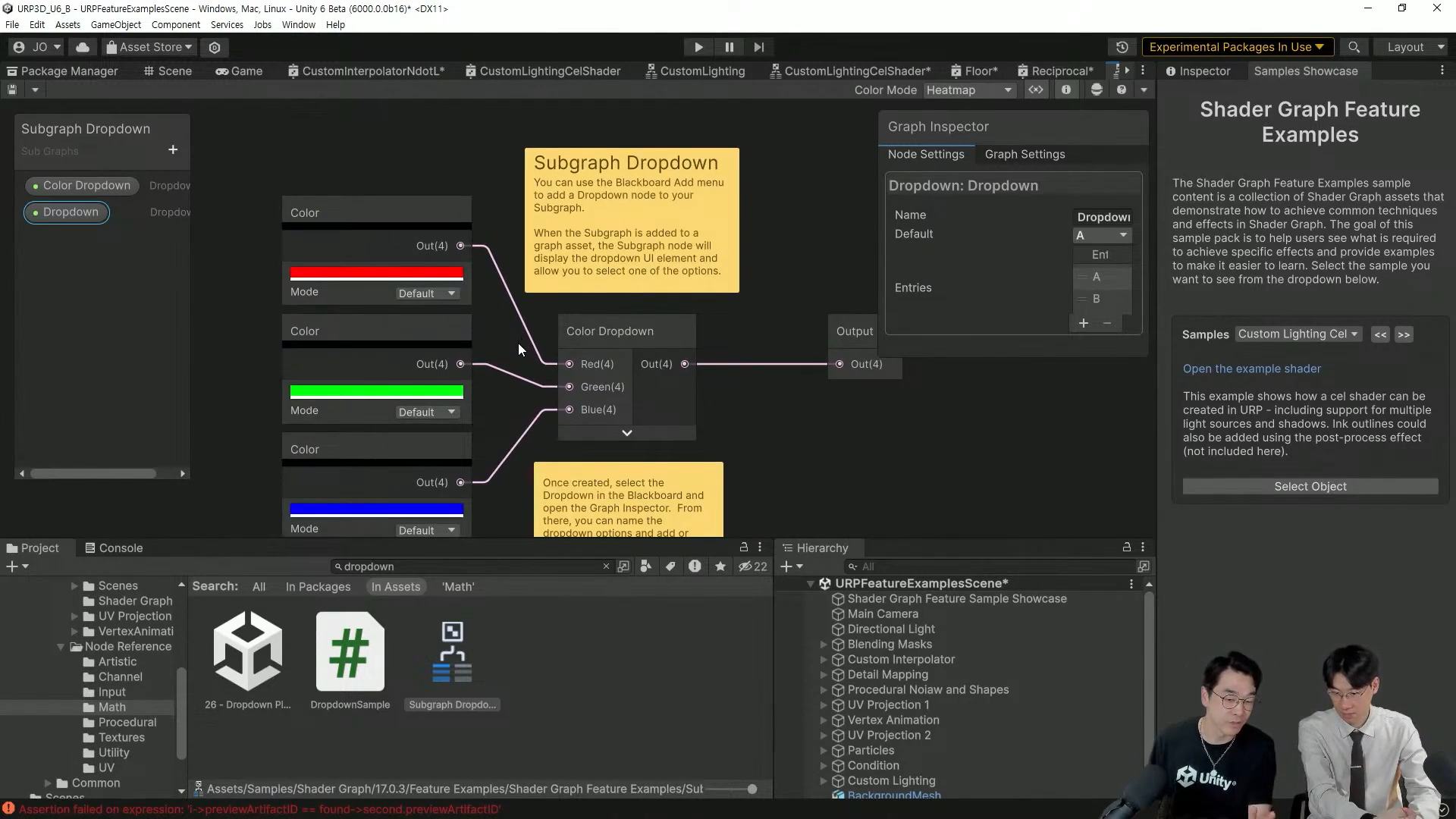This screenshot has width=1456, height=819.
Task: Click the red Color node swatch
Action: pyautogui.click(x=376, y=273)
